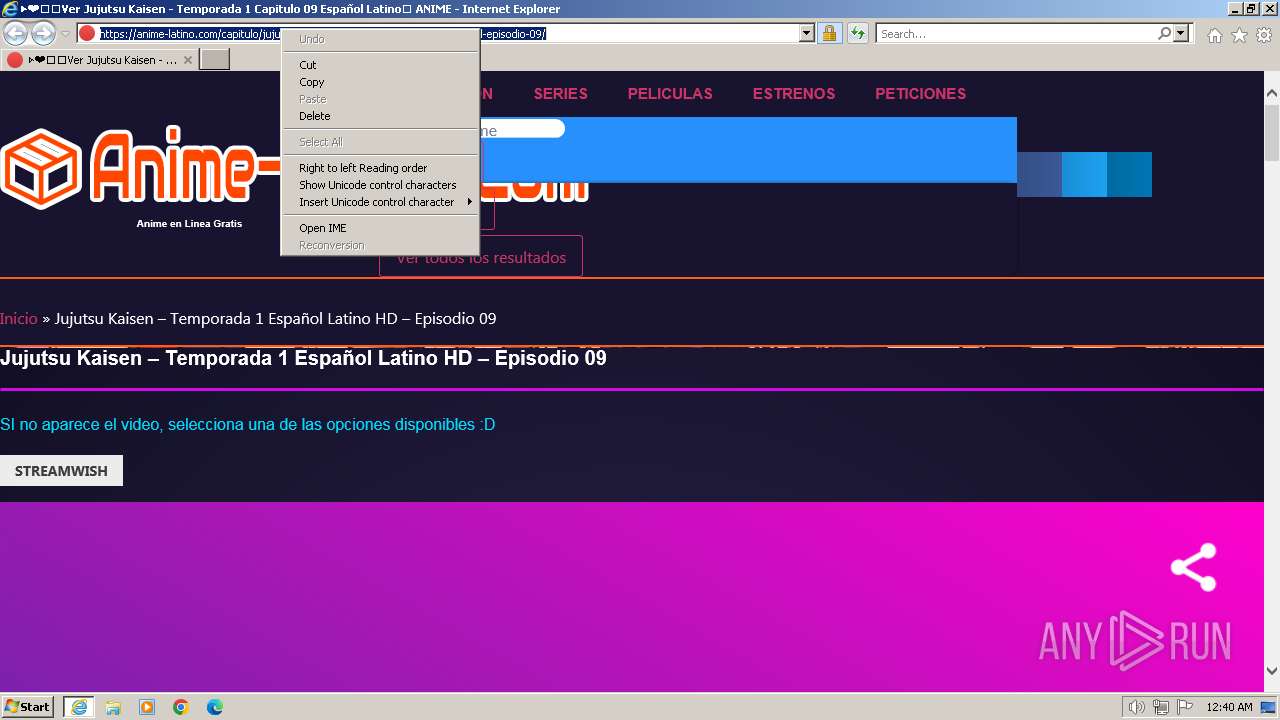Click the Anime-Latino box logo
The height and width of the screenshot is (720, 1280).
click(x=41, y=168)
